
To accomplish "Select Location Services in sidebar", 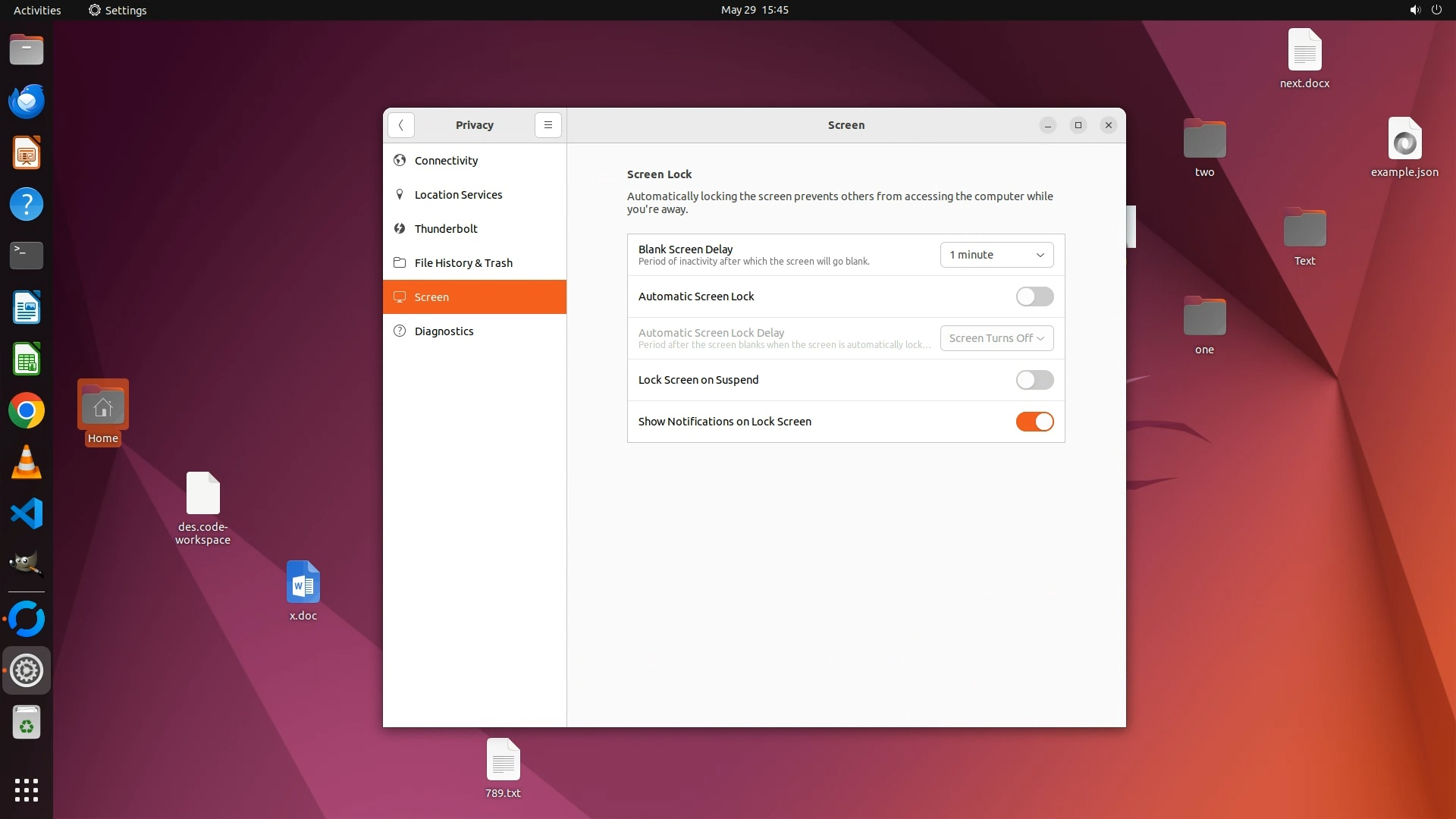I will 458,195.
